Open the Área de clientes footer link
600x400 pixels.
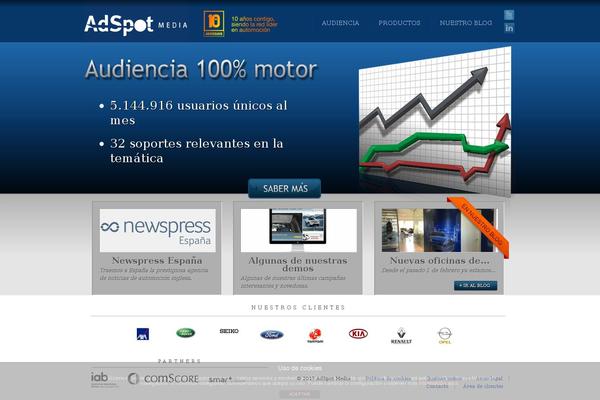pos(483,386)
